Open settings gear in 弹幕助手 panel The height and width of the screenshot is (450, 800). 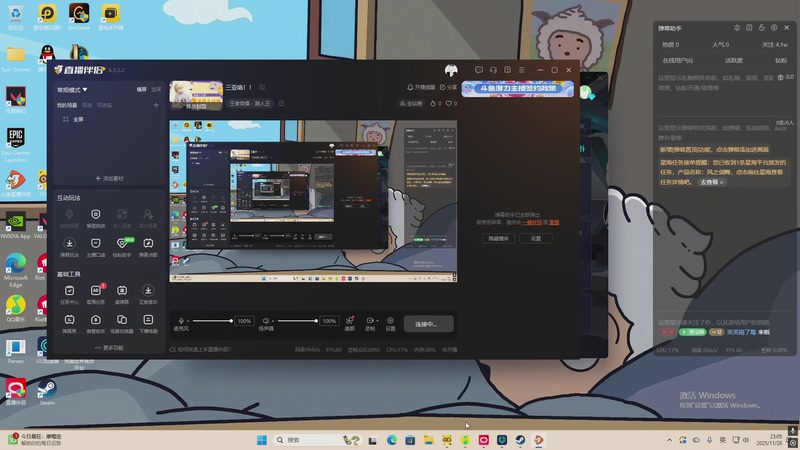[774, 28]
